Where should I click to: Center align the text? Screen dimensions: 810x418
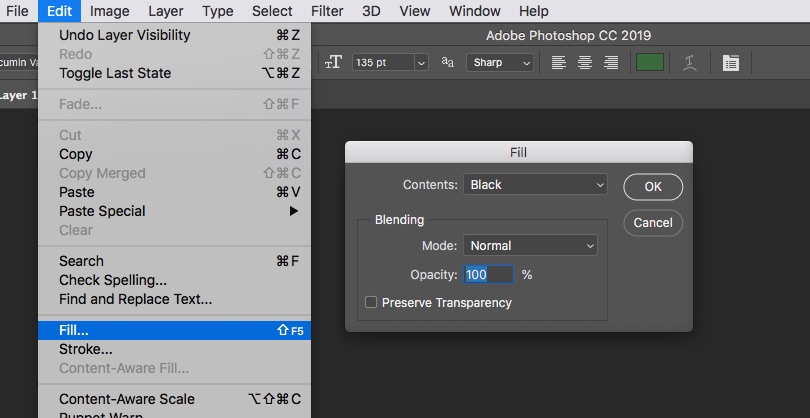(585, 62)
